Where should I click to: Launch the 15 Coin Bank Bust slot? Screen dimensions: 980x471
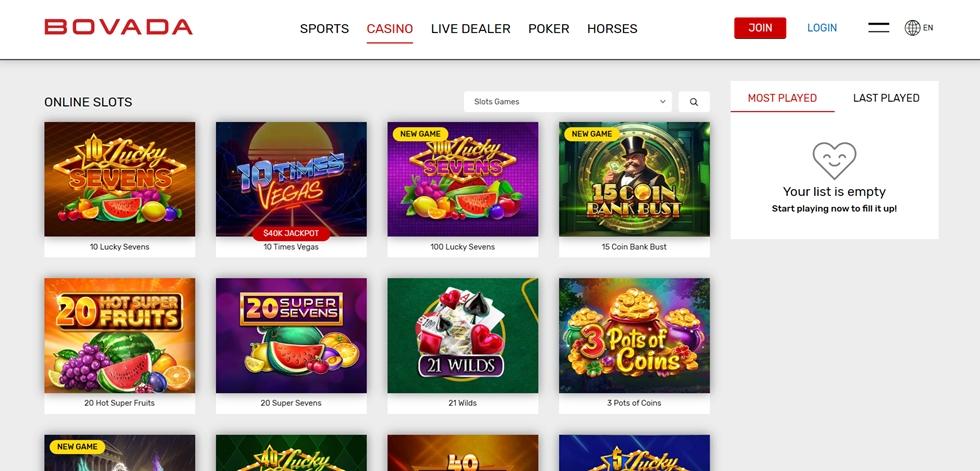pyautogui.click(x=634, y=179)
